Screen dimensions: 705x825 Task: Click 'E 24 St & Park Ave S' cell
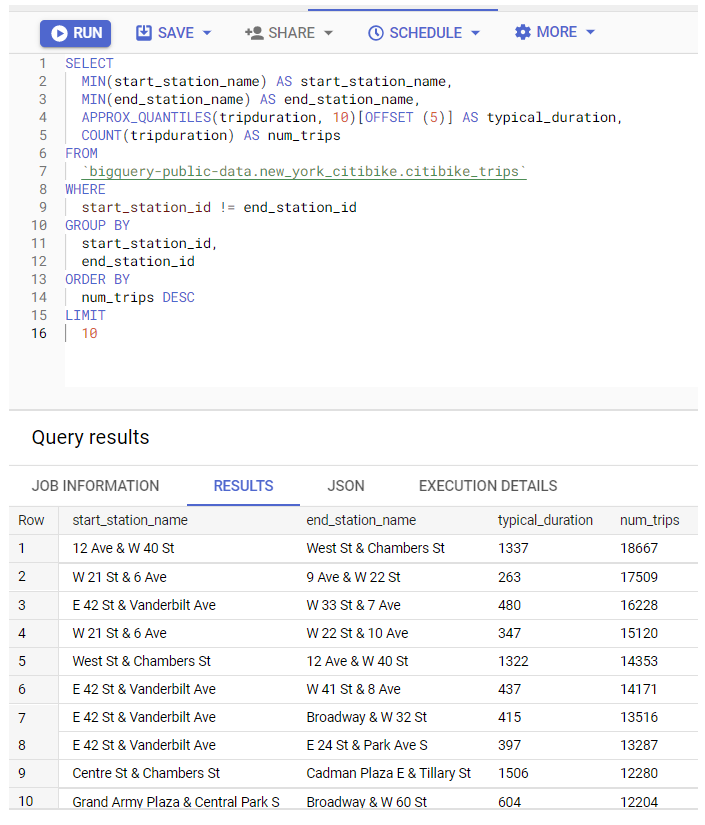click(x=367, y=745)
